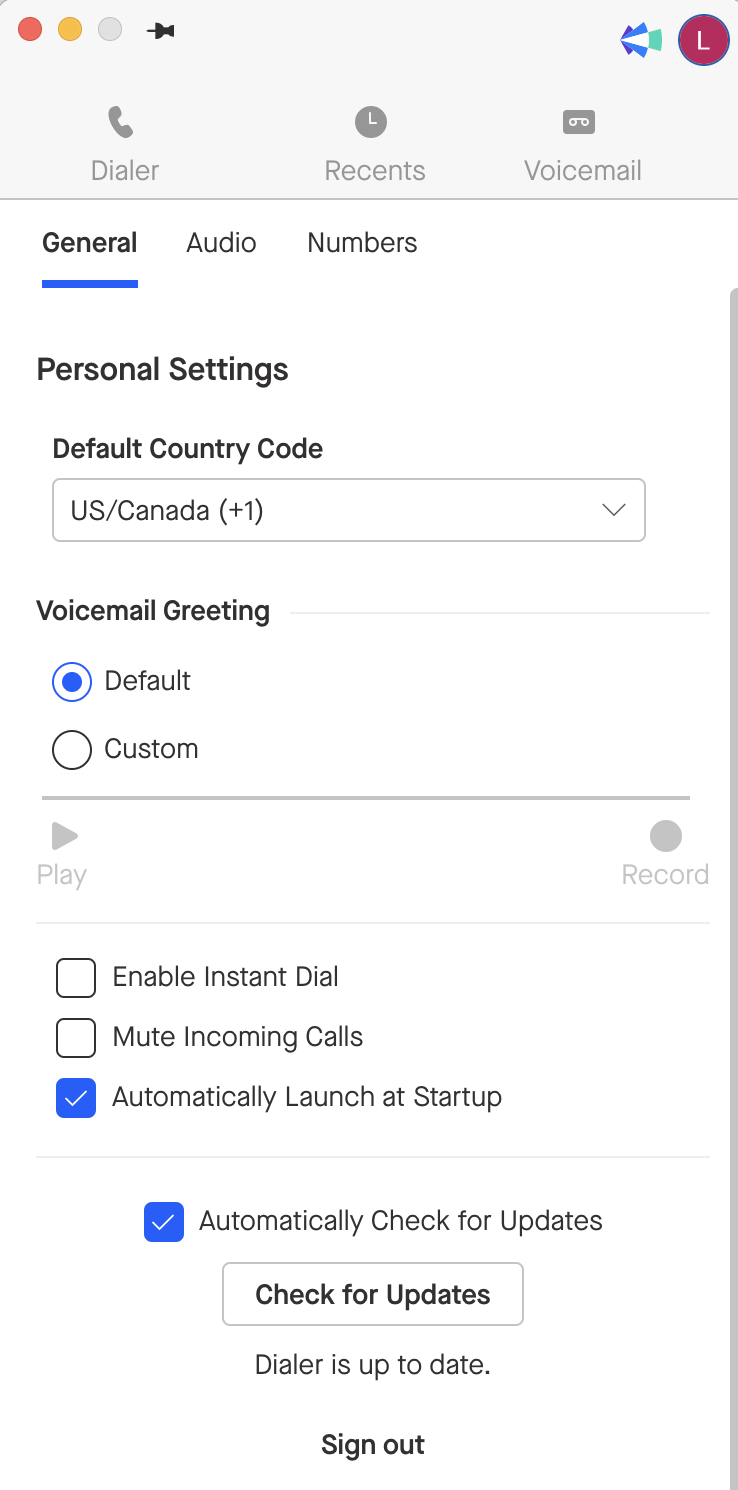Open the Voicemail tape icon

[x=579, y=122]
